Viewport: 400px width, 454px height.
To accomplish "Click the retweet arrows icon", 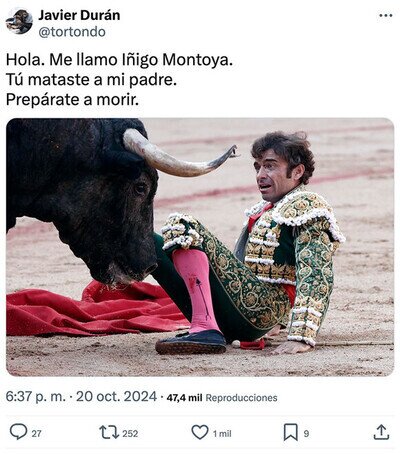I will (109, 432).
